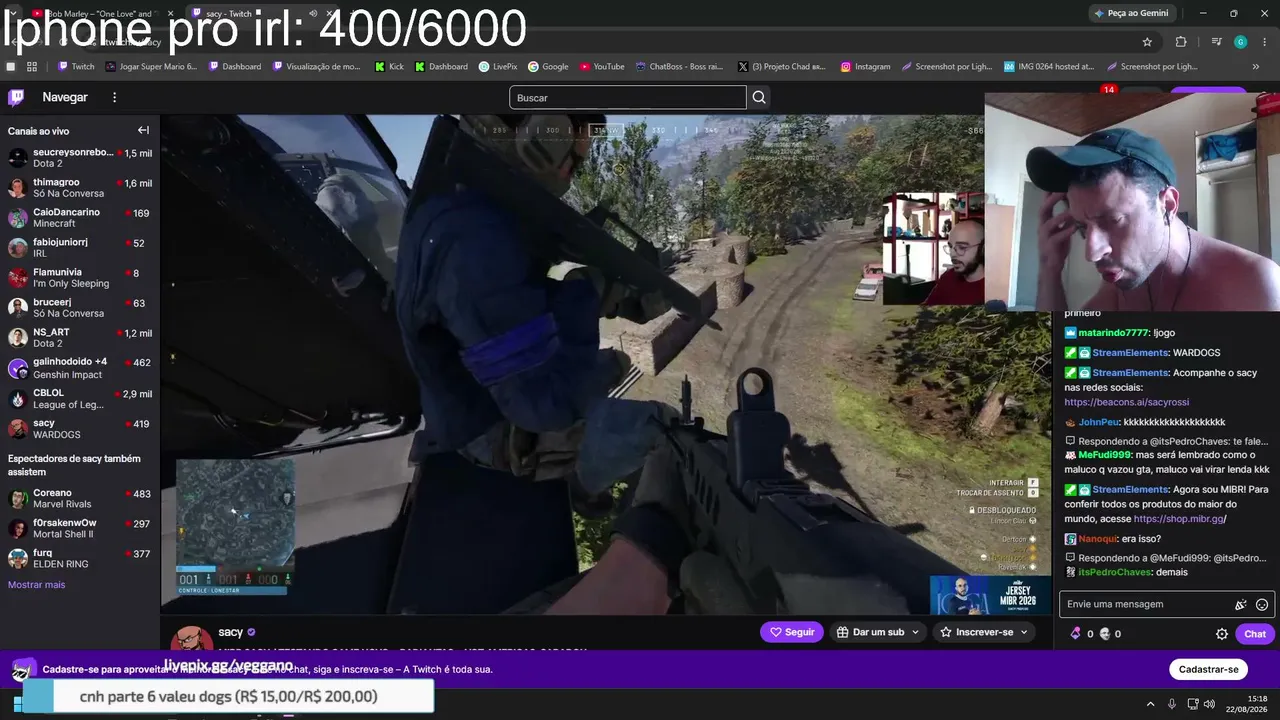The image size is (1280, 720).
Task: Open the Twitch home logo
Action: (x=16, y=97)
